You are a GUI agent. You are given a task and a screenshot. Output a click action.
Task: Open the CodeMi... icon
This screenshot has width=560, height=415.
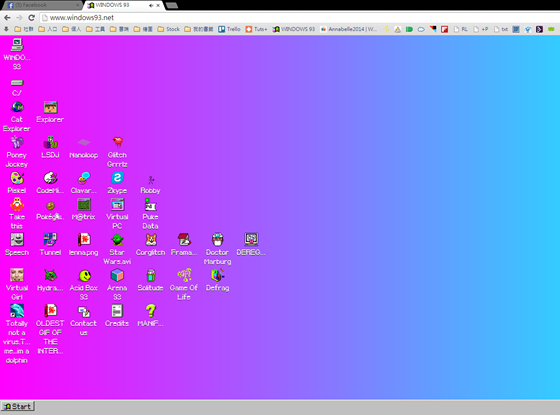(x=50, y=178)
